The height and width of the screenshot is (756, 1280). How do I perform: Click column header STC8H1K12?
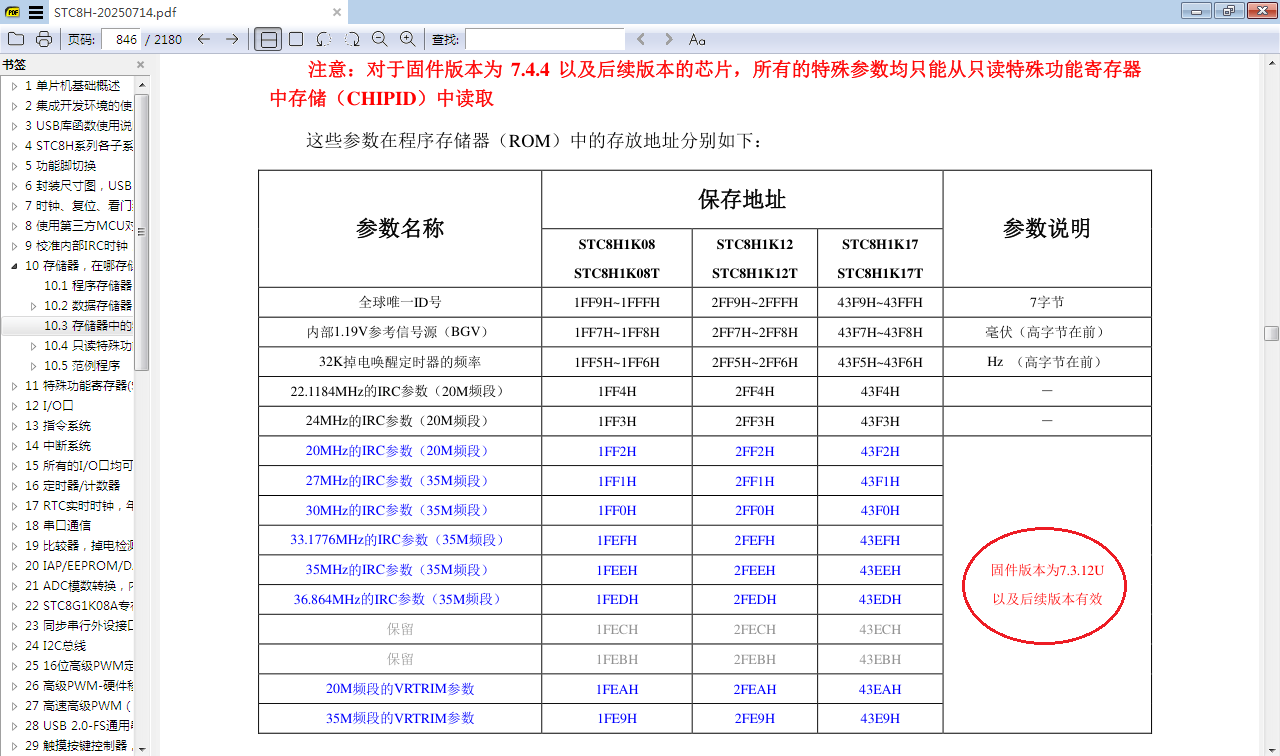tap(754, 244)
